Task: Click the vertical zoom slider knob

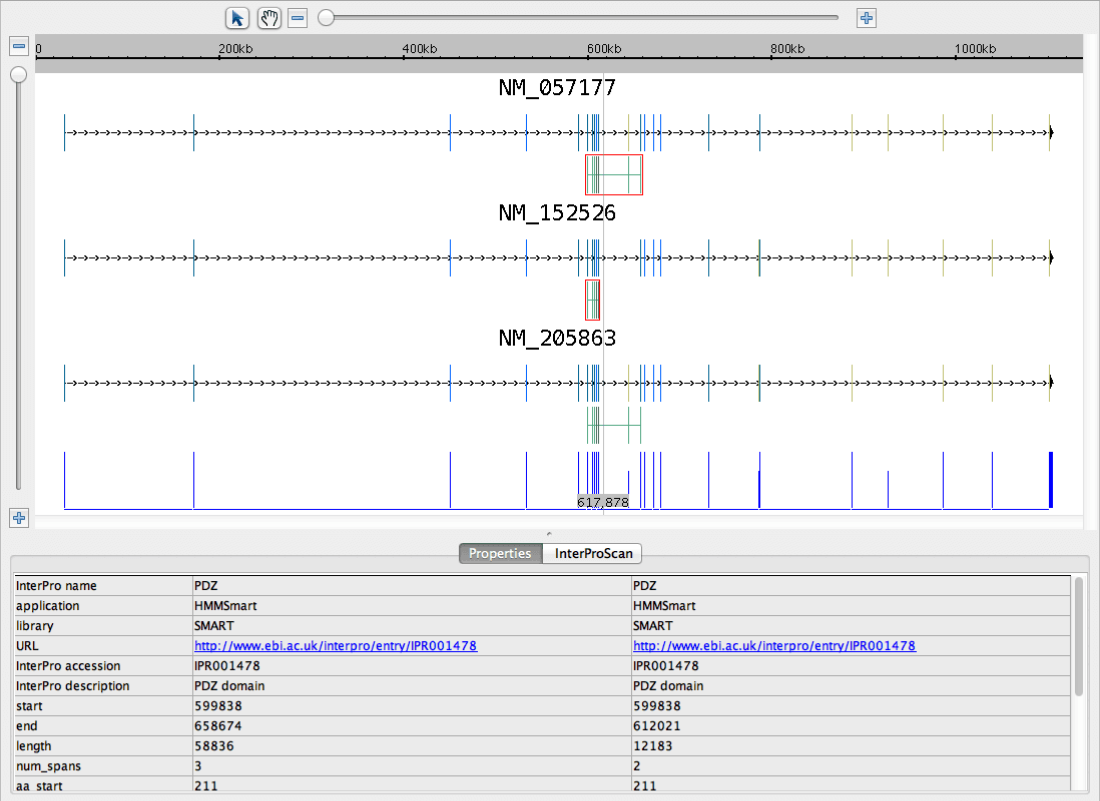Action: coord(18,75)
